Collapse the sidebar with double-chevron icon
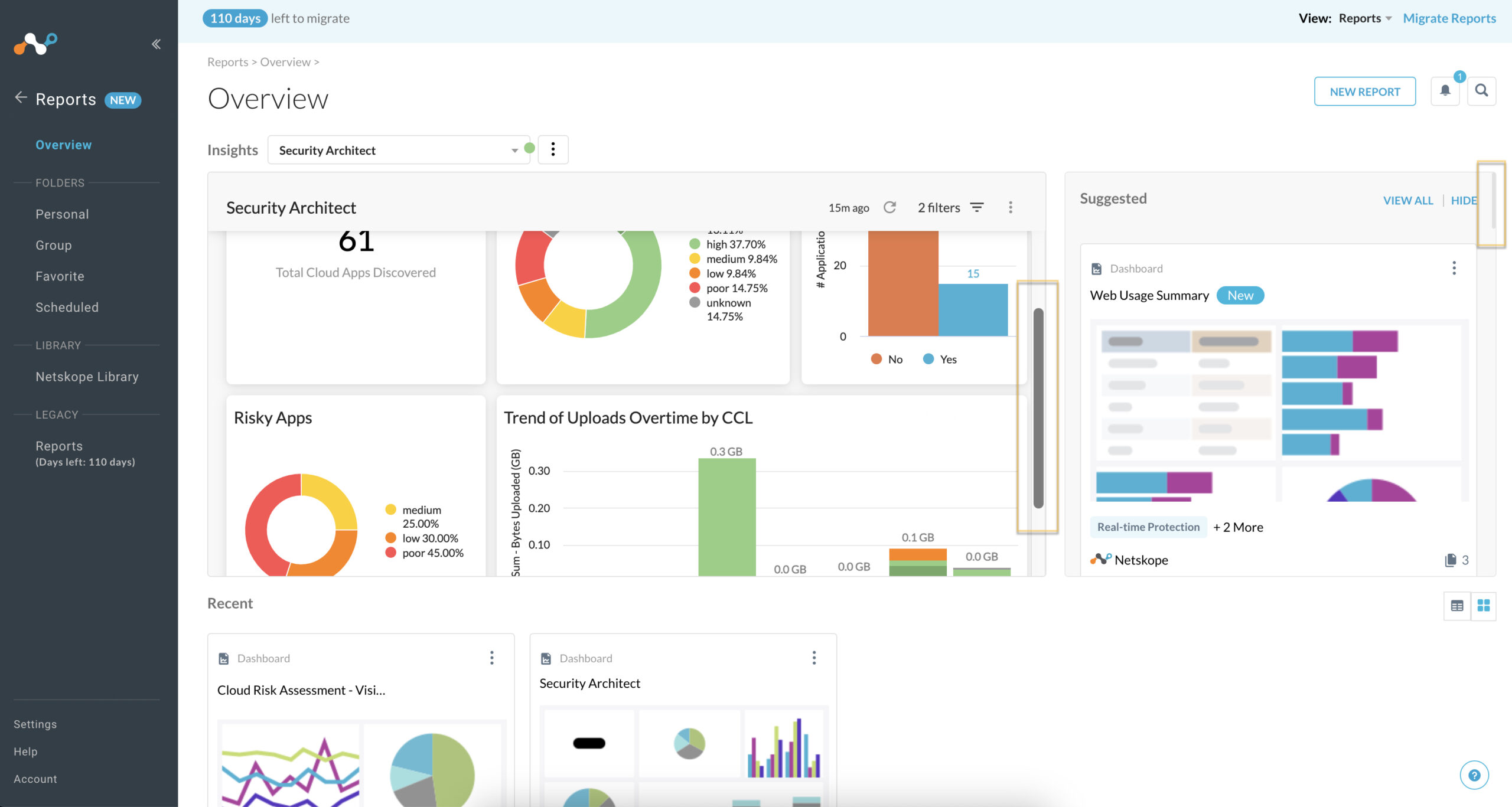1512x807 pixels. pos(156,44)
